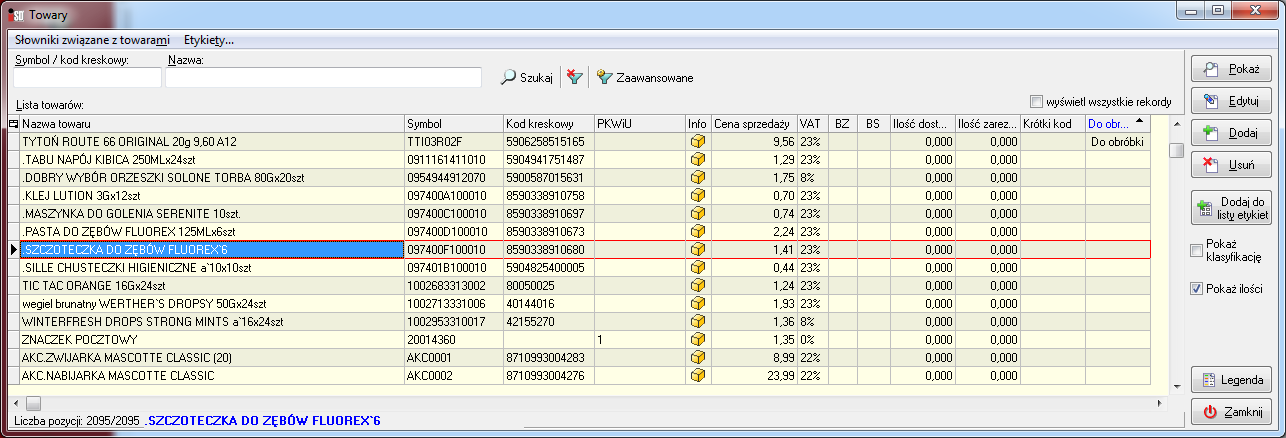Click symbol cell 20014360
Viewport: 1286px width, 438px height.
(454, 339)
